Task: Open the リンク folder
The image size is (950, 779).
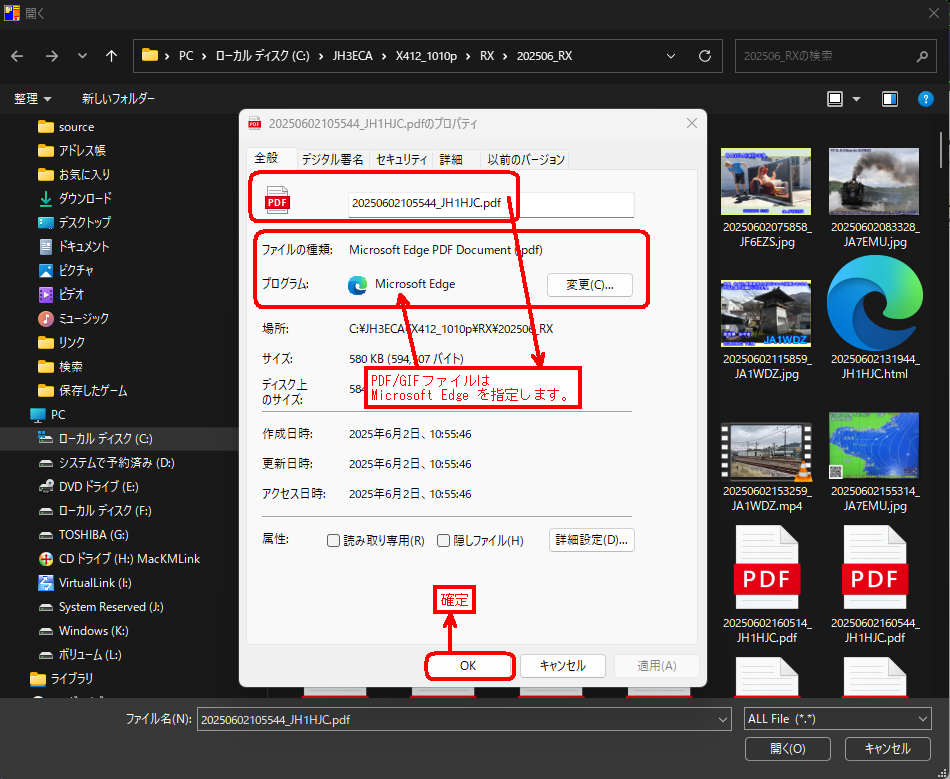Action: pyautogui.click(x=61, y=343)
